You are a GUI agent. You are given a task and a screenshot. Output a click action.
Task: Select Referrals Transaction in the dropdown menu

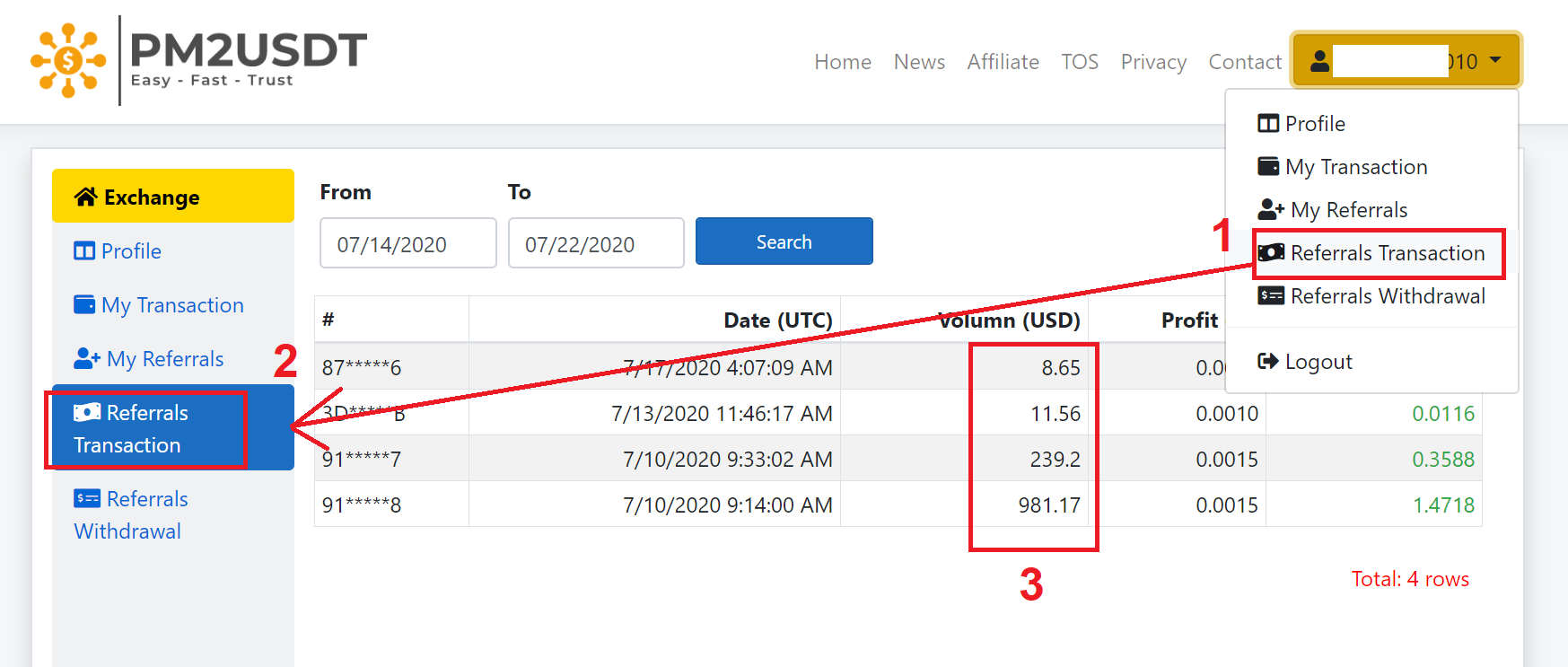[x=1387, y=253]
